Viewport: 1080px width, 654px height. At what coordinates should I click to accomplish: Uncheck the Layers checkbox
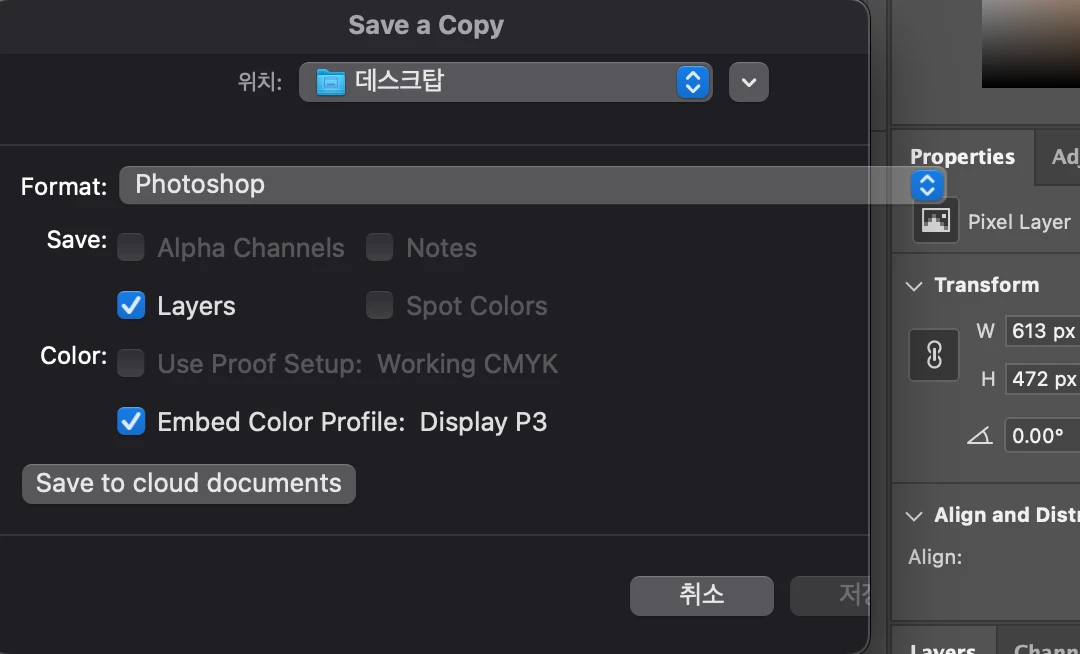(131, 305)
